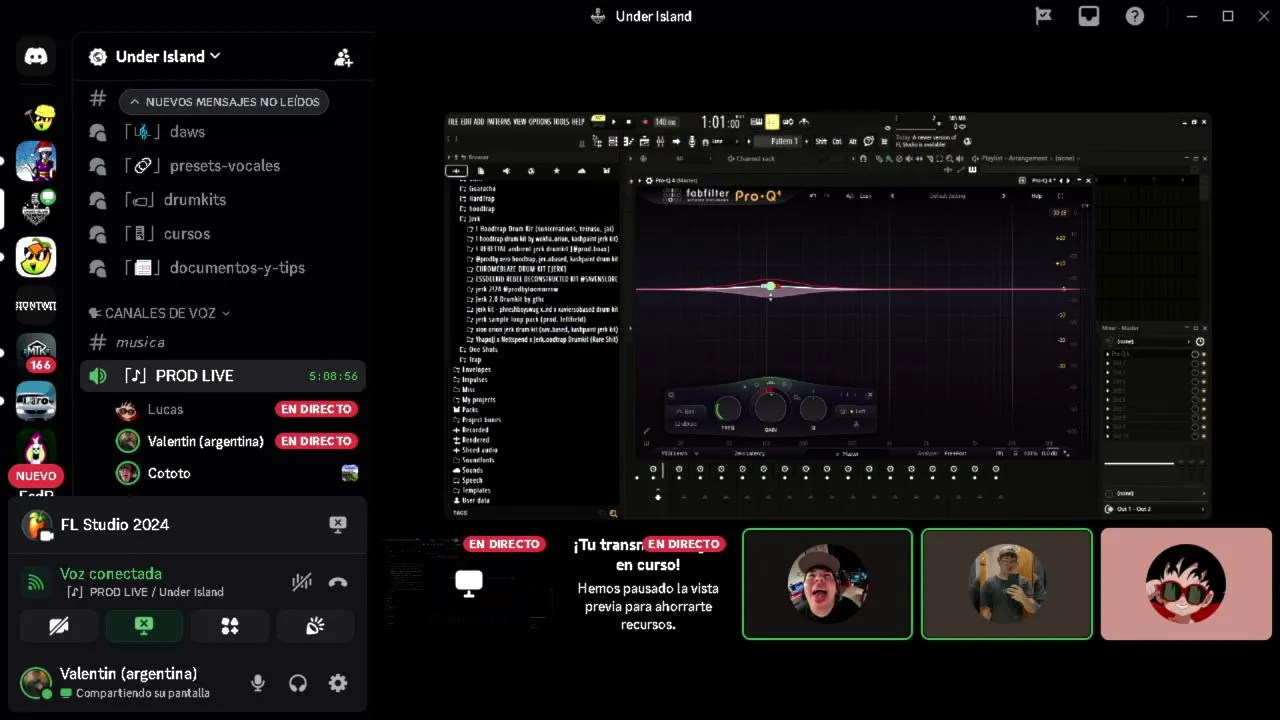Collapse the CANALES DE VOZ category
Screen dimensions: 1280x720
pos(160,313)
